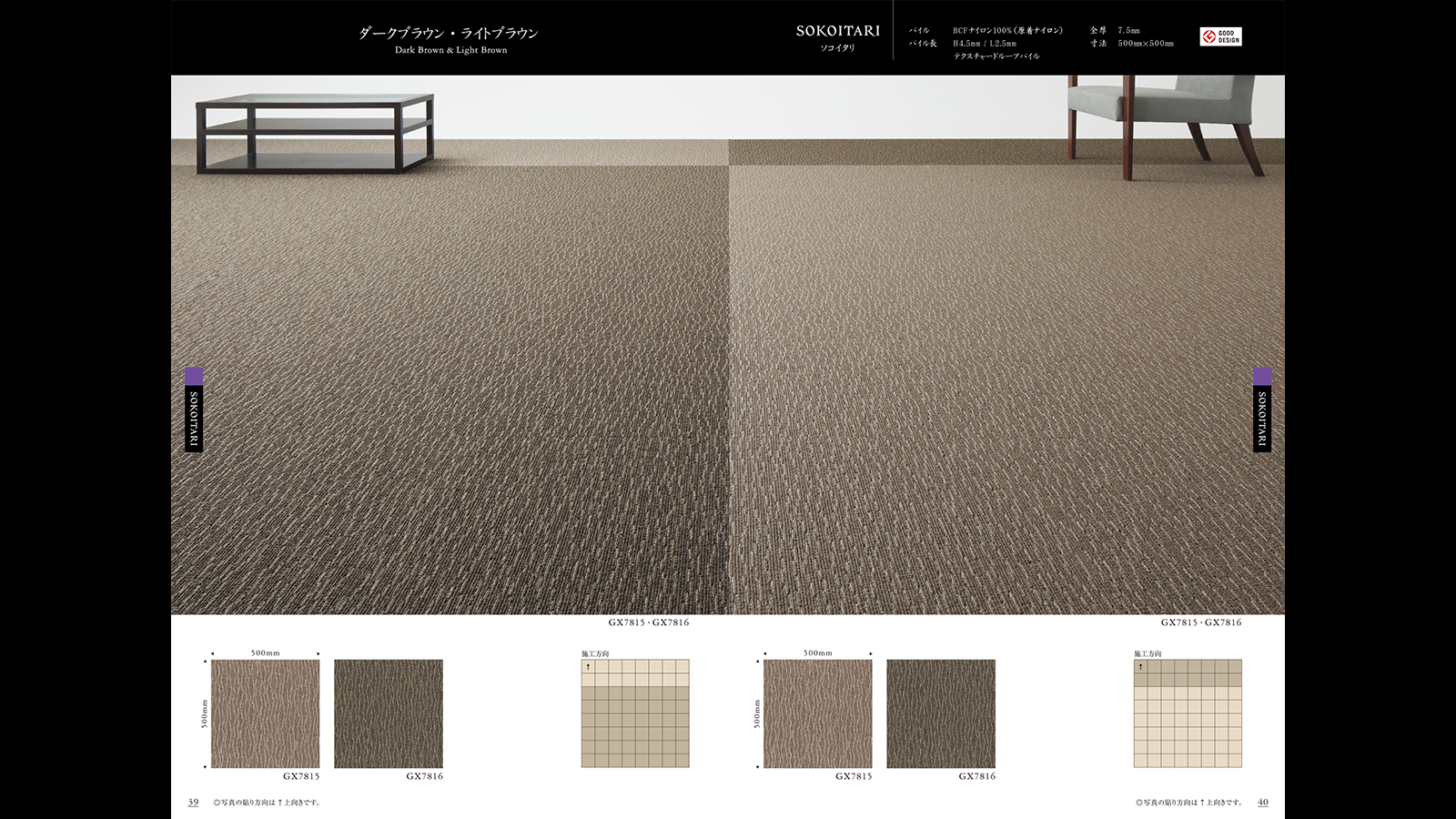Click the パイル長 label in the header specs
1456x819 pixels.
click(x=923, y=43)
